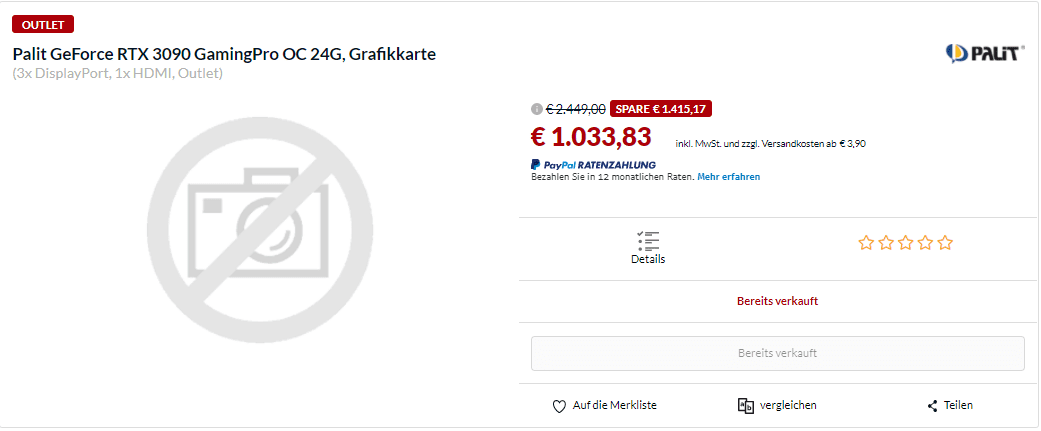Rate the product with the first star
The height and width of the screenshot is (431, 1041).
(866, 243)
